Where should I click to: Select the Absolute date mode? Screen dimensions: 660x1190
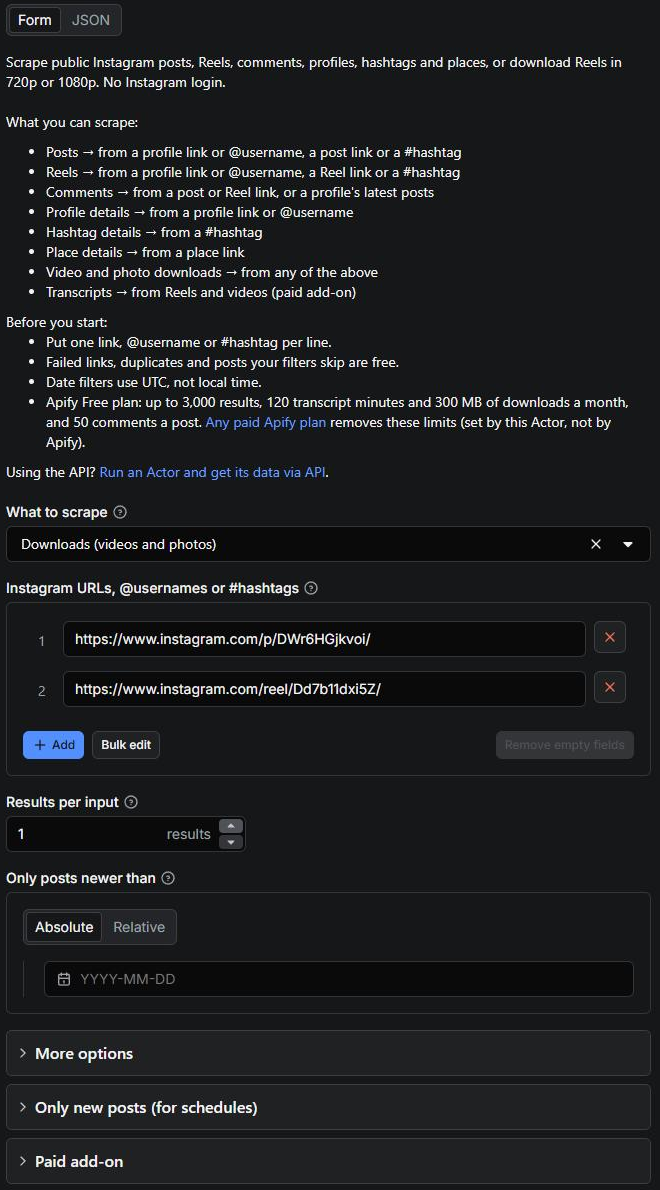pyautogui.click(x=64, y=927)
